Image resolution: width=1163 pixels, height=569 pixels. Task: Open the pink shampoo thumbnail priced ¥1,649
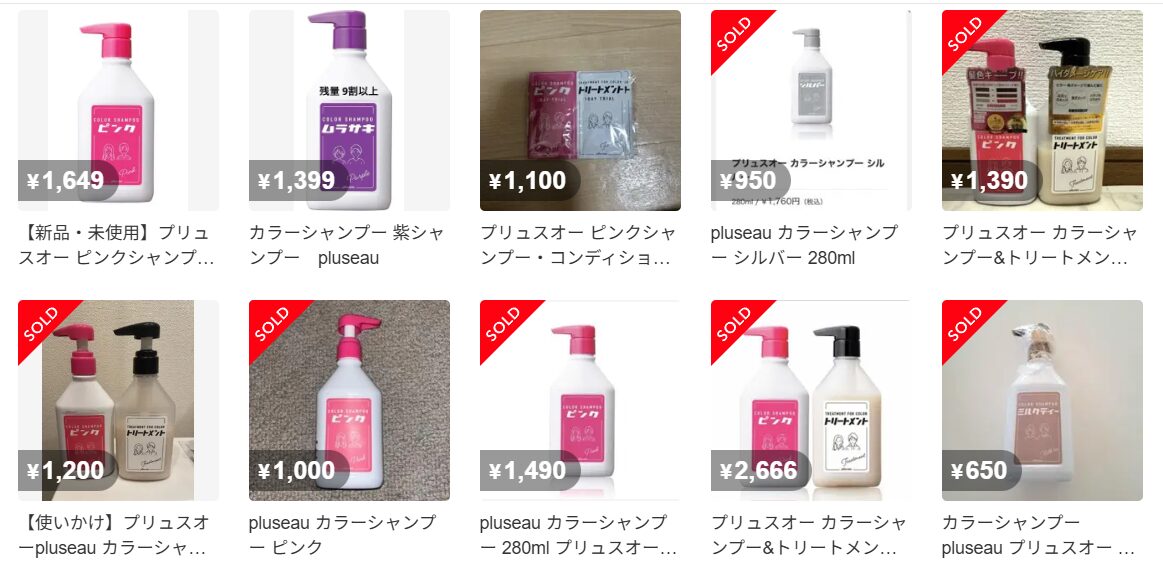(118, 111)
